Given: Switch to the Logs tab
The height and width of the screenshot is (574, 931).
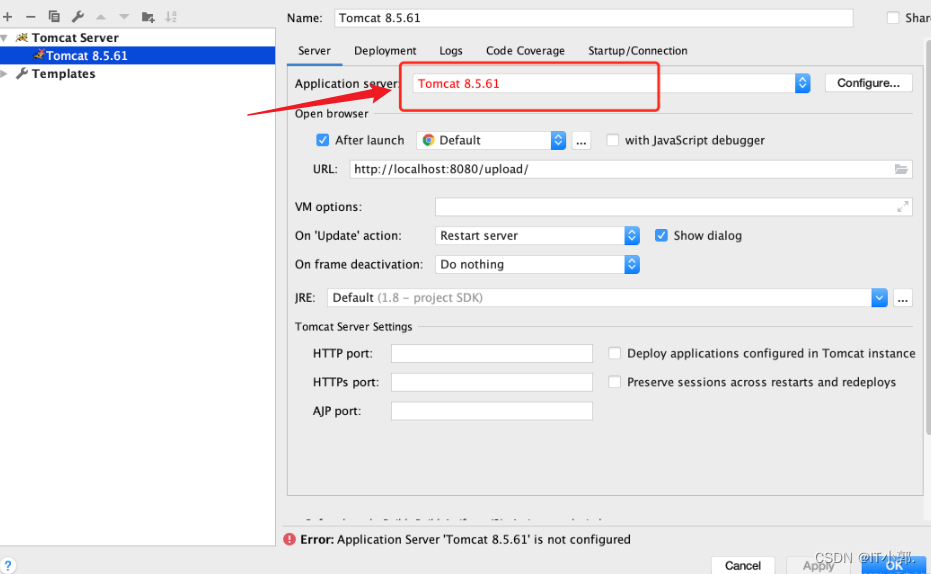Looking at the screenshot, I should 451,51.
